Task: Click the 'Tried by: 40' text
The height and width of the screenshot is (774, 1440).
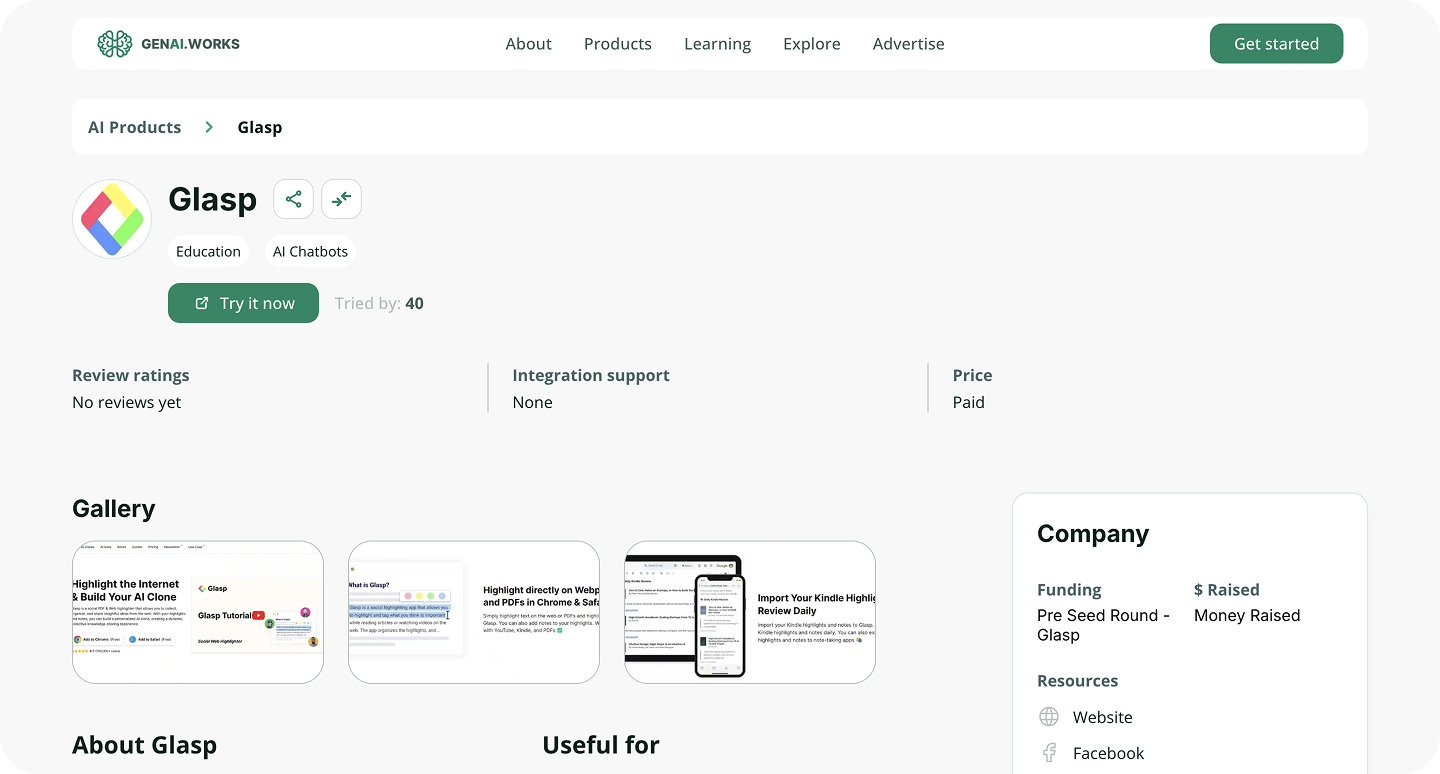Action: (379, 303)
